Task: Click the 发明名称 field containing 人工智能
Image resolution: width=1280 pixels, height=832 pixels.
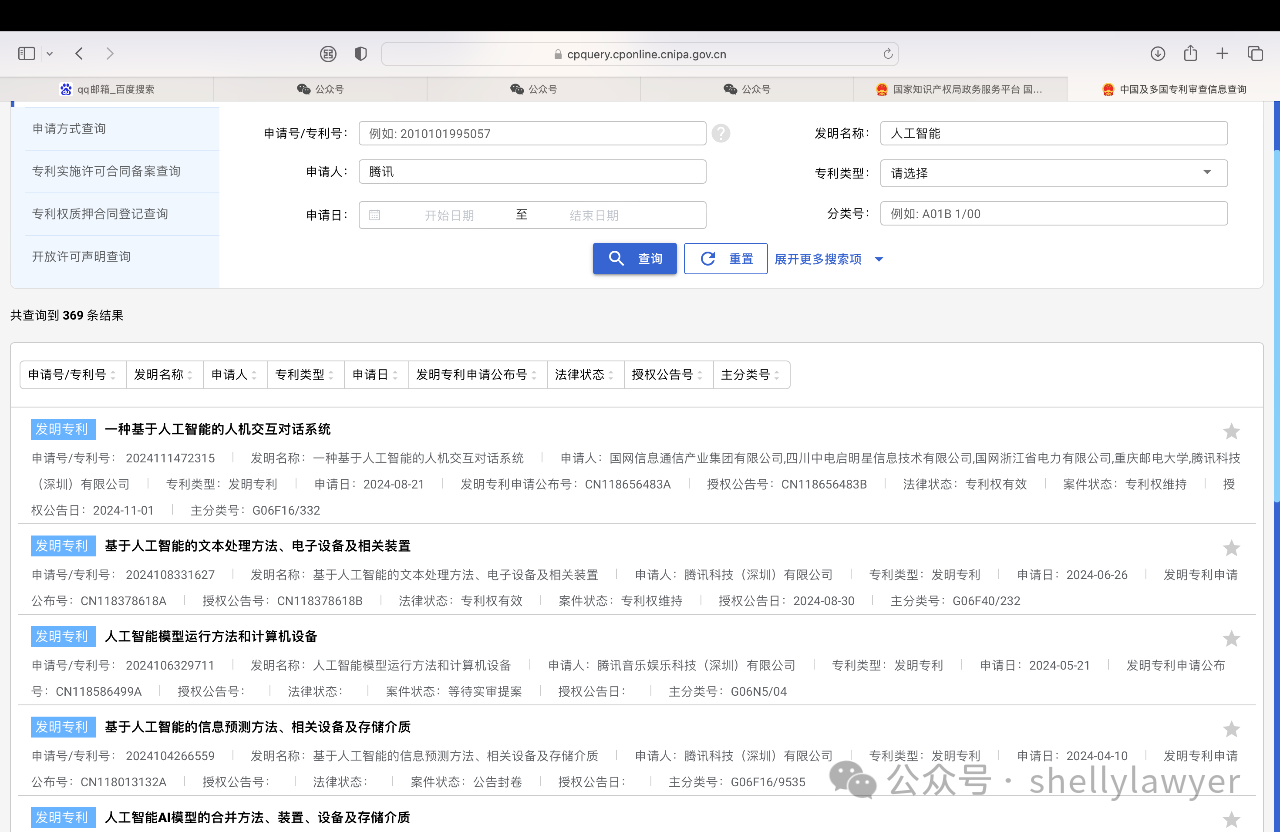Action: 1053,133
